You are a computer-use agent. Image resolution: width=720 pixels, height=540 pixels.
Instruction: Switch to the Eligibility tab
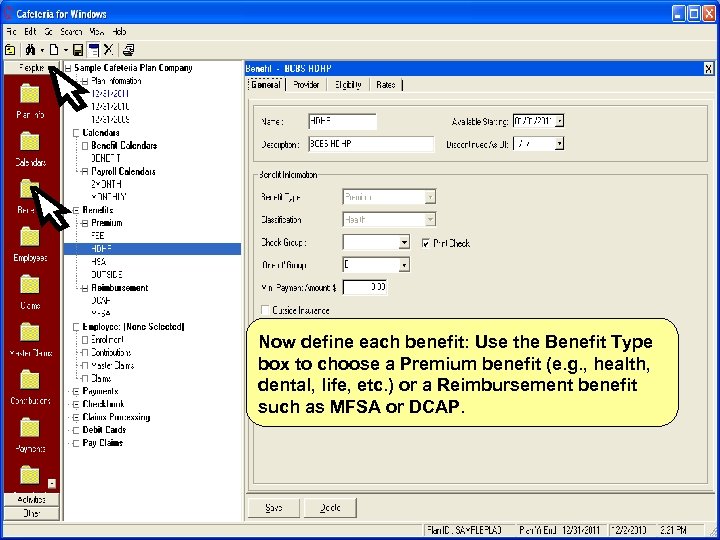348,84
